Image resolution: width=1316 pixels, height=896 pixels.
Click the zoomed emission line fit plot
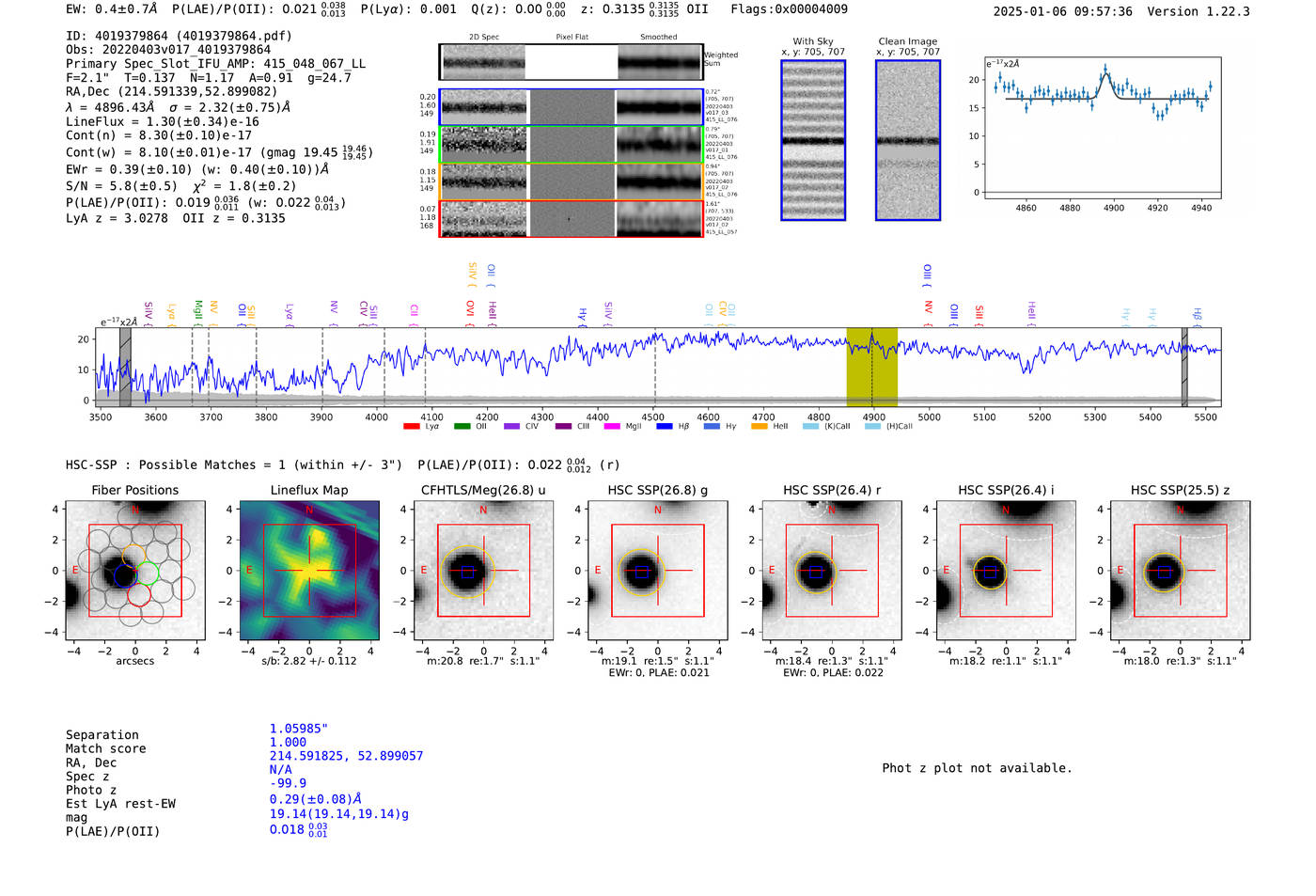point(1103,128)
